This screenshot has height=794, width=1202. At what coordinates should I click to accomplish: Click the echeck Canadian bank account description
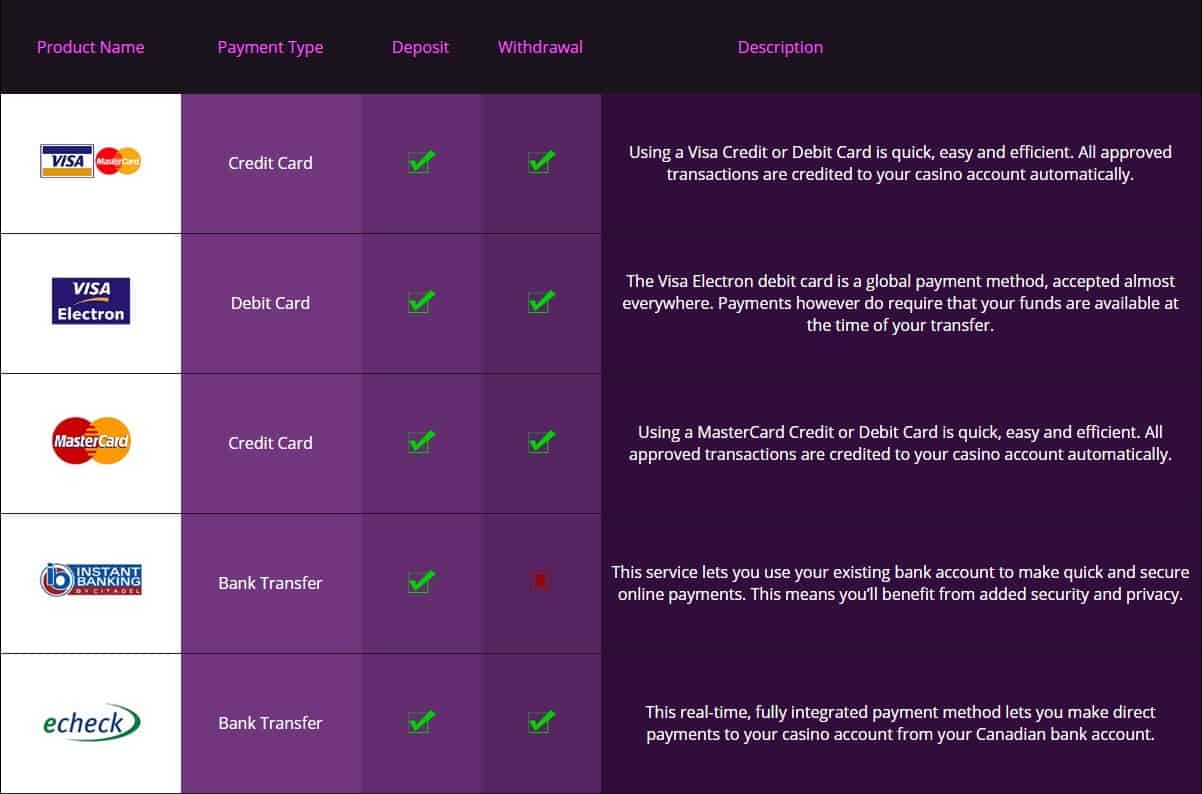[900, 723]
